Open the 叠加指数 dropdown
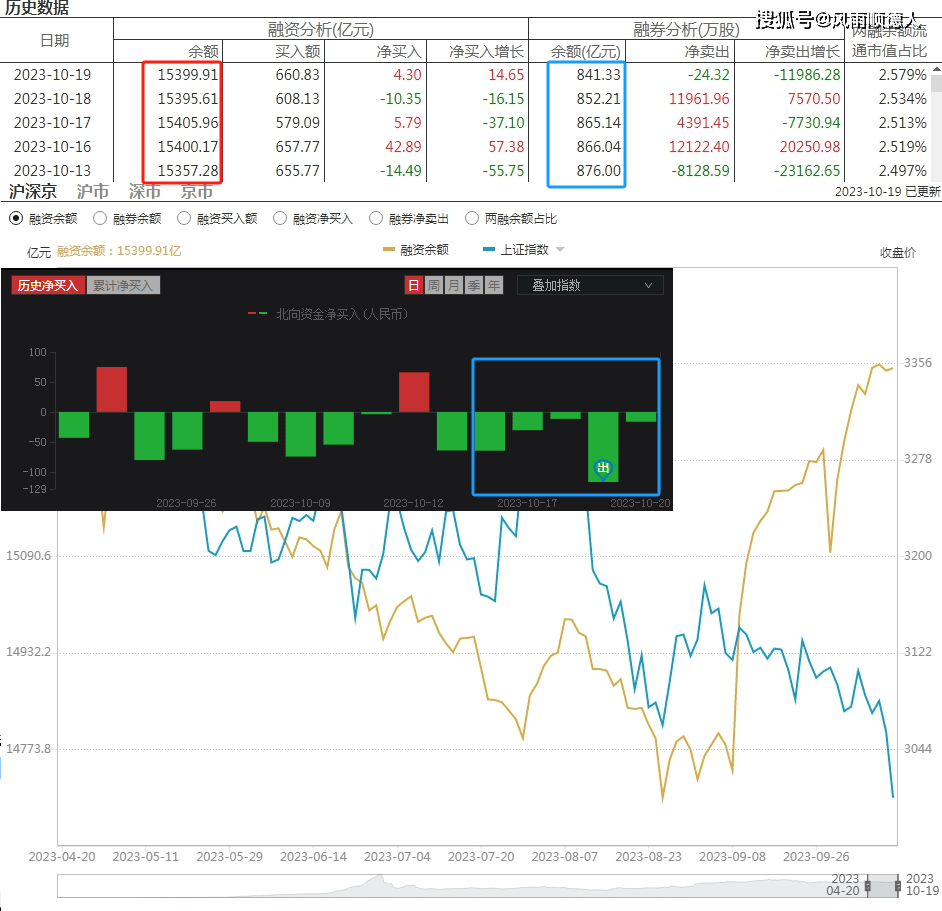942x911 pixels. (x=590, y=285)
